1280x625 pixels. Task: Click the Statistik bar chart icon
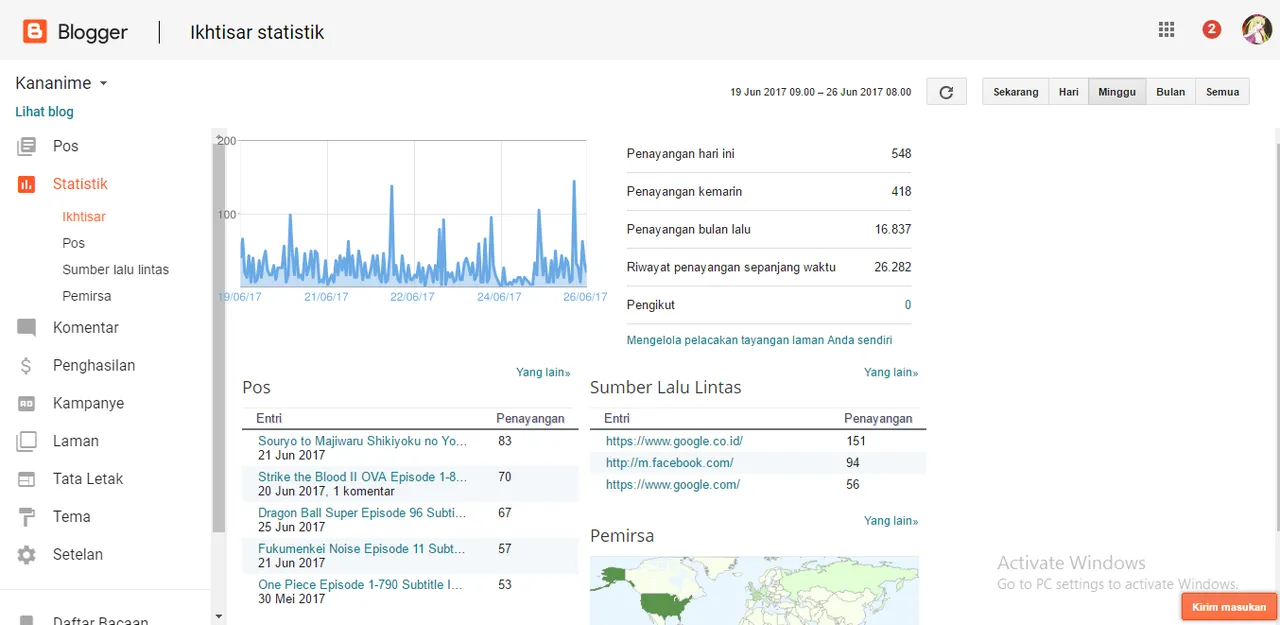27,184
